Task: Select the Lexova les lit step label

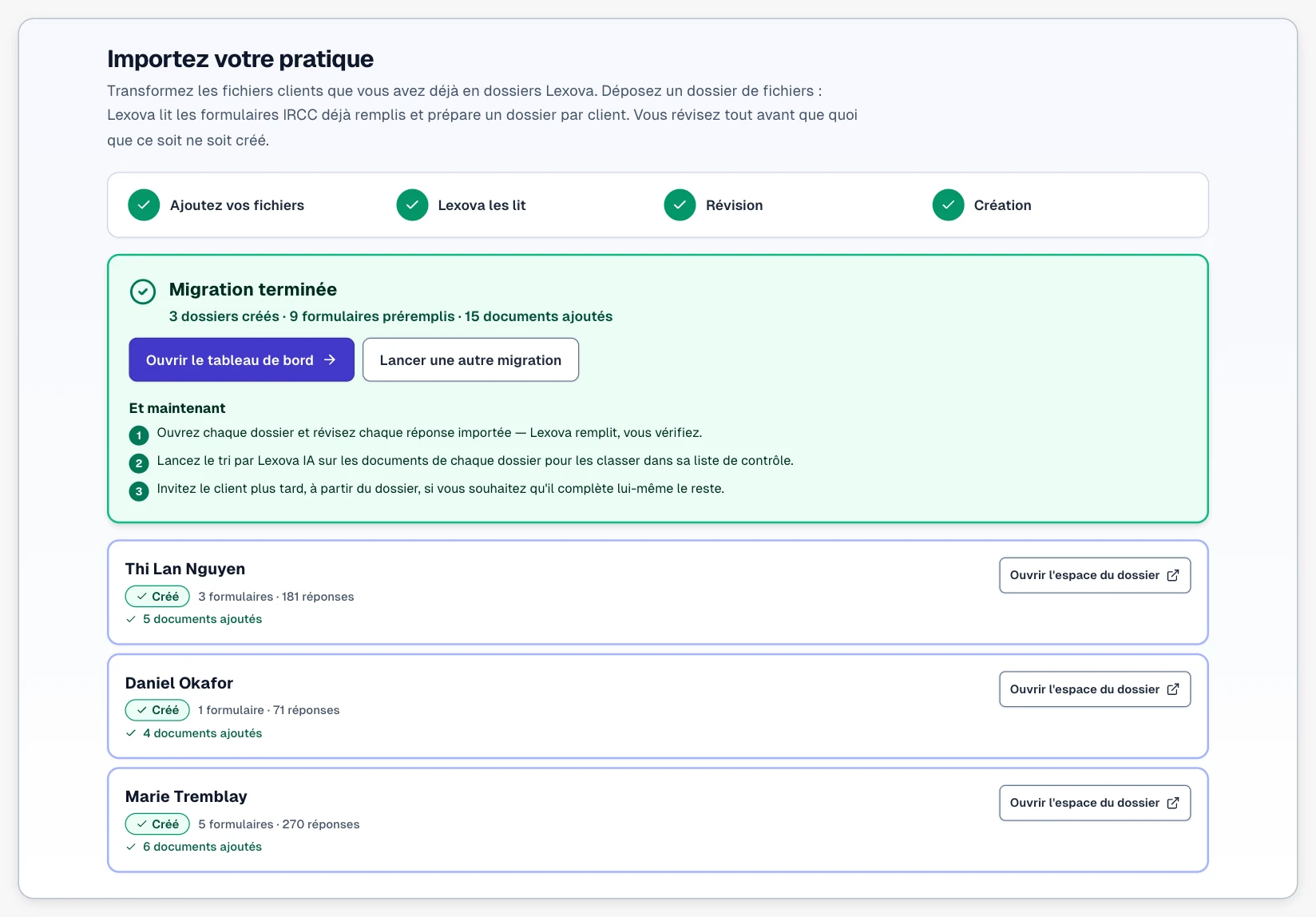Action: tap(482, 205)
